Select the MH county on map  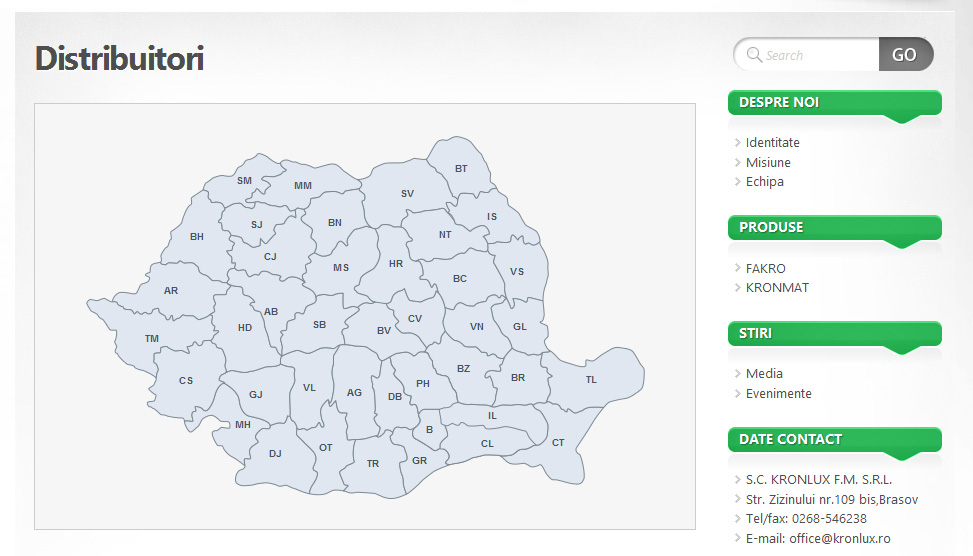pos(243,424)
